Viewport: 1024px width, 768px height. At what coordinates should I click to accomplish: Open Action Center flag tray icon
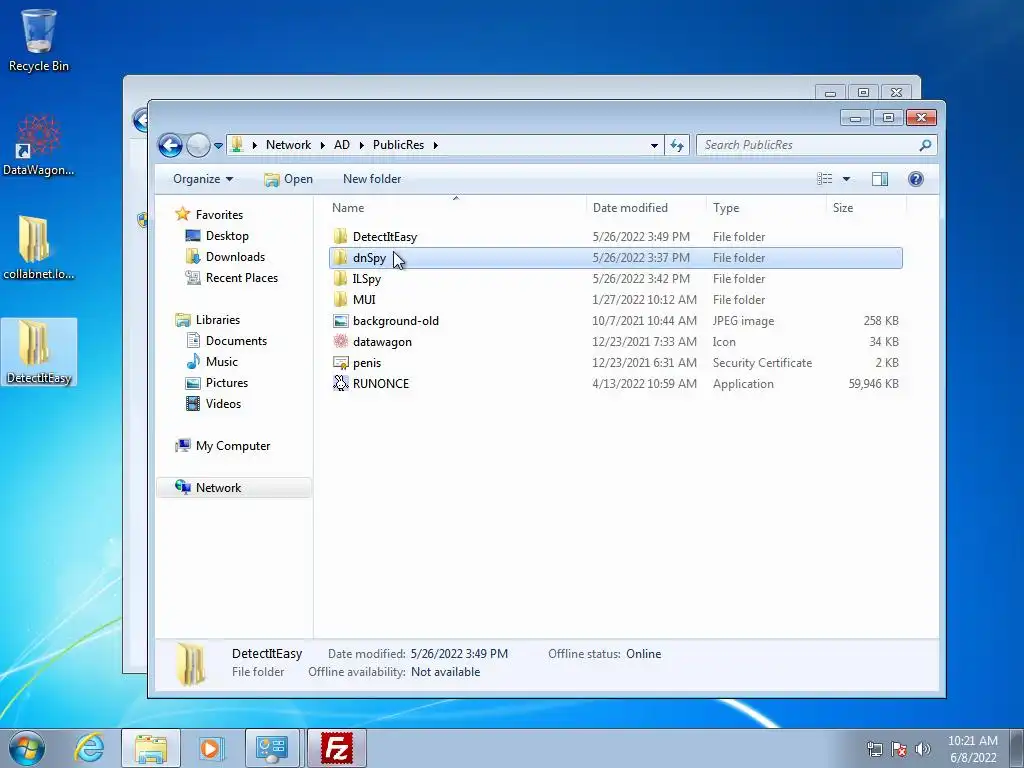click(899, 749)
